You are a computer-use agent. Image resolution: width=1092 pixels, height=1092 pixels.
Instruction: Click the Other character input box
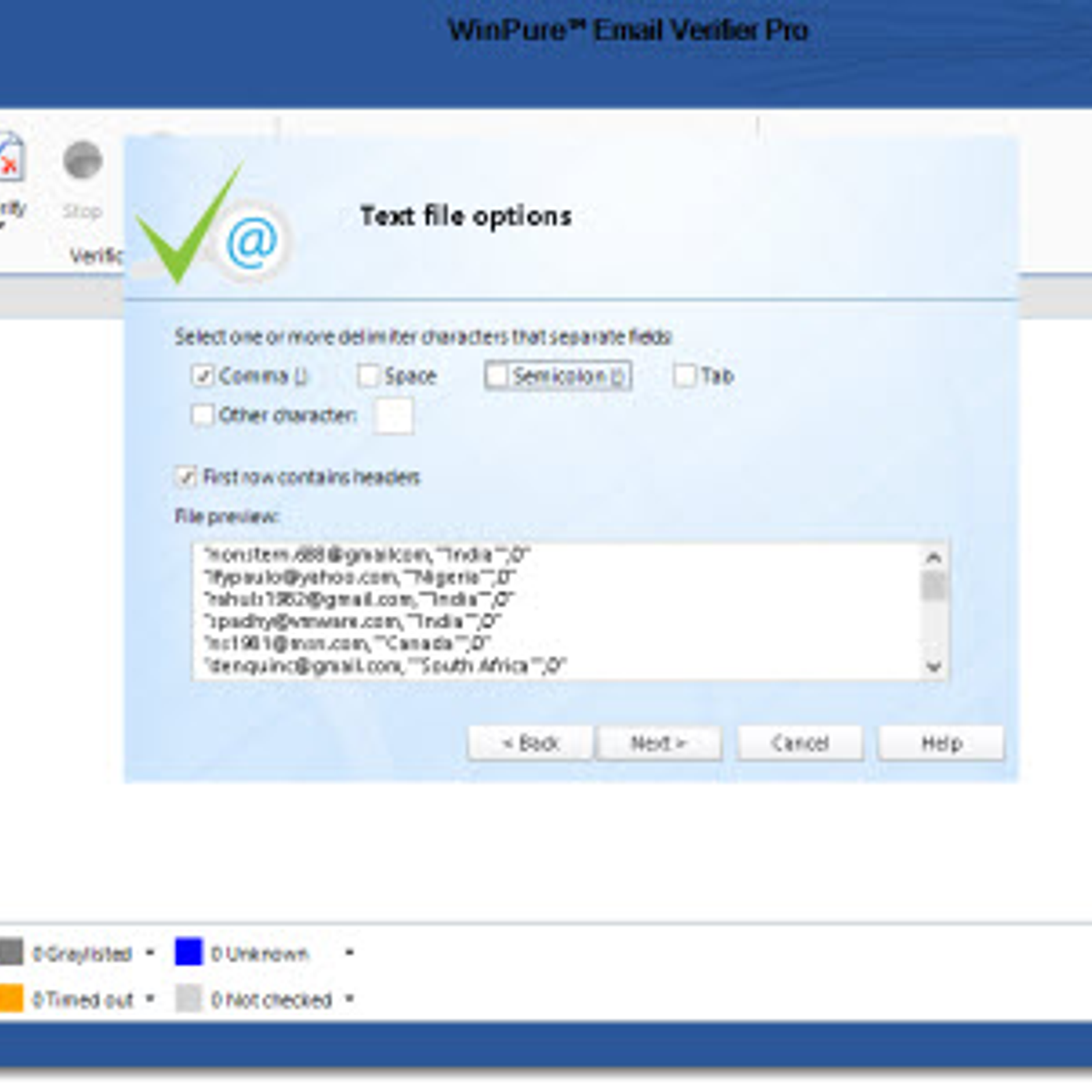pyautogui.click(x=394, y=415)
